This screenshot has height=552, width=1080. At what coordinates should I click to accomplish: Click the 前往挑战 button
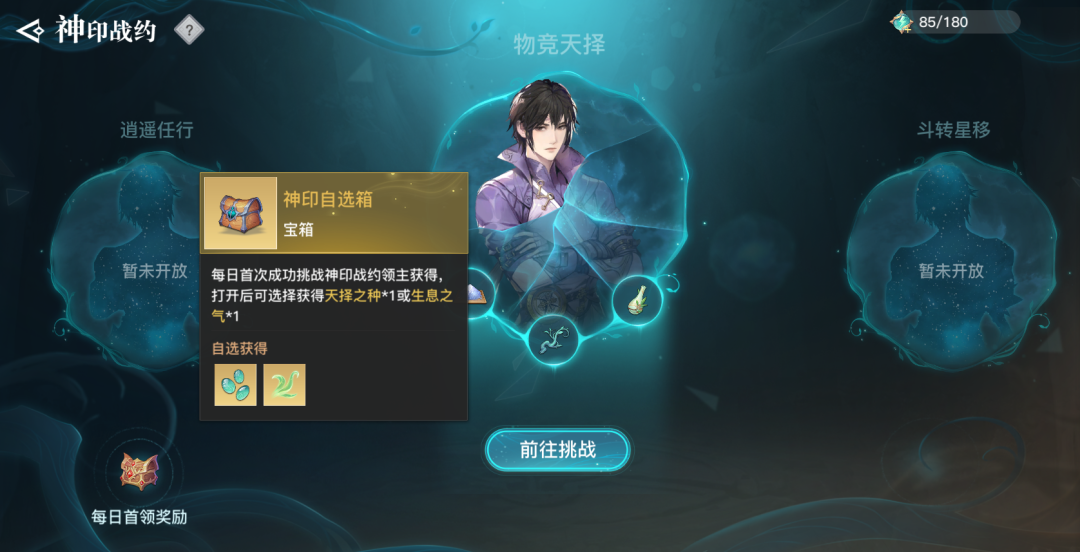coord(557,451)
